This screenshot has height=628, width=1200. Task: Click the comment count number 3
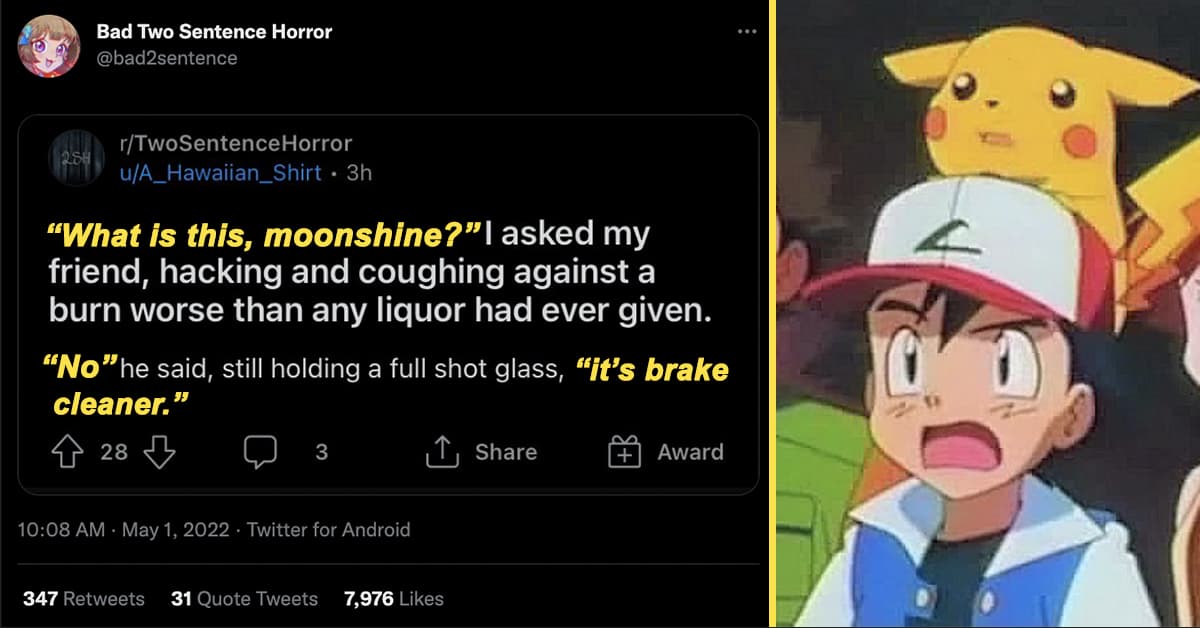(321, 452)
